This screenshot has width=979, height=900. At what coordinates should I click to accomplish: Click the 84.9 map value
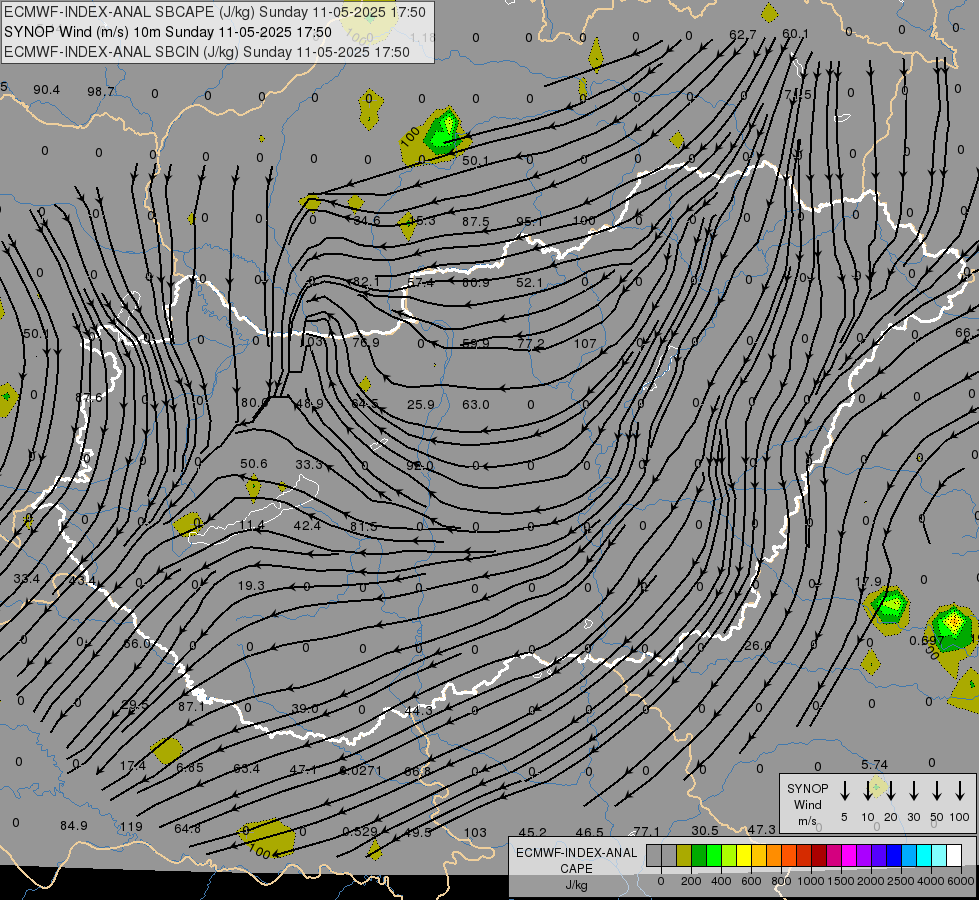[x=74, y=826]
